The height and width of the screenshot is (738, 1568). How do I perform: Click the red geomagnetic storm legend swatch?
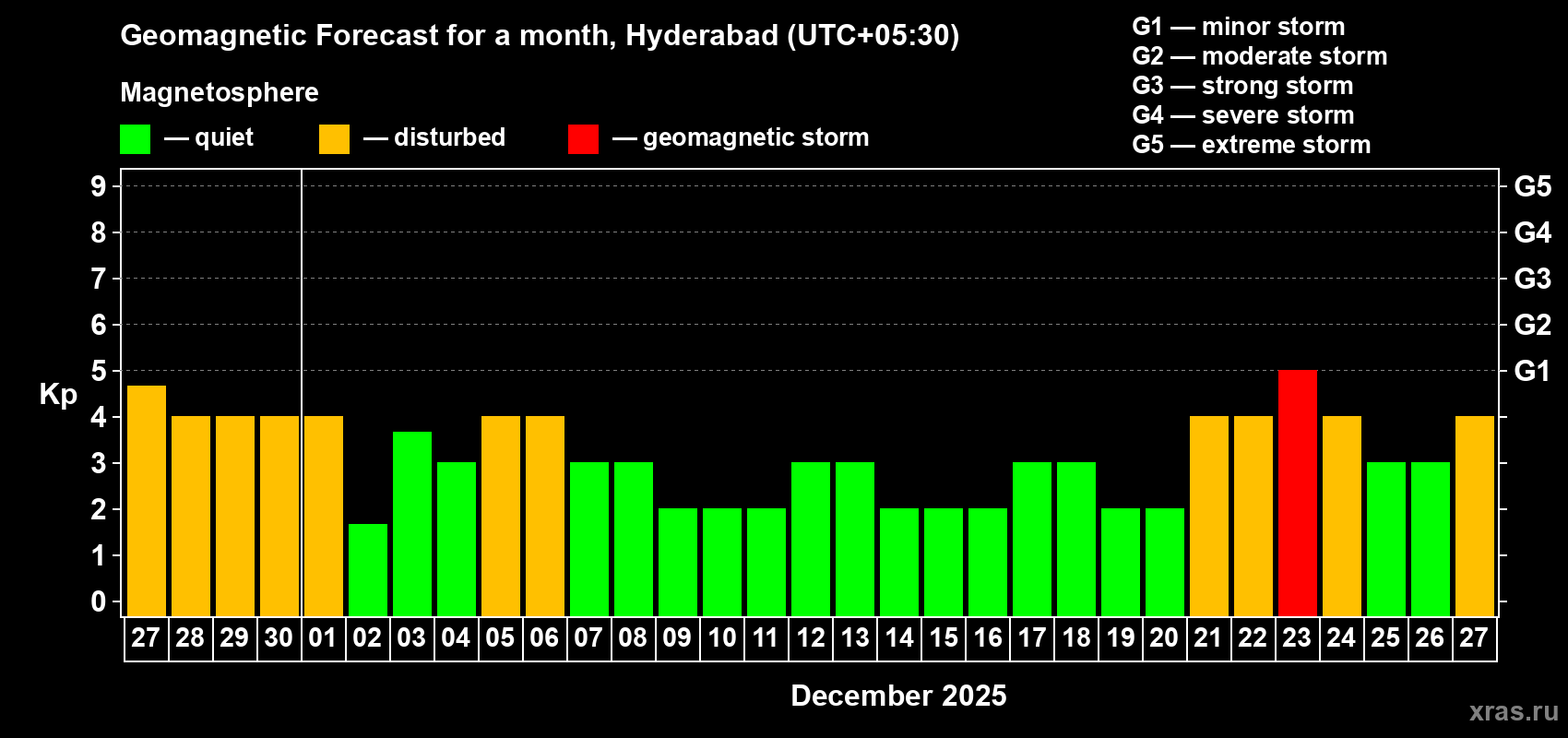tap(583, 139)
